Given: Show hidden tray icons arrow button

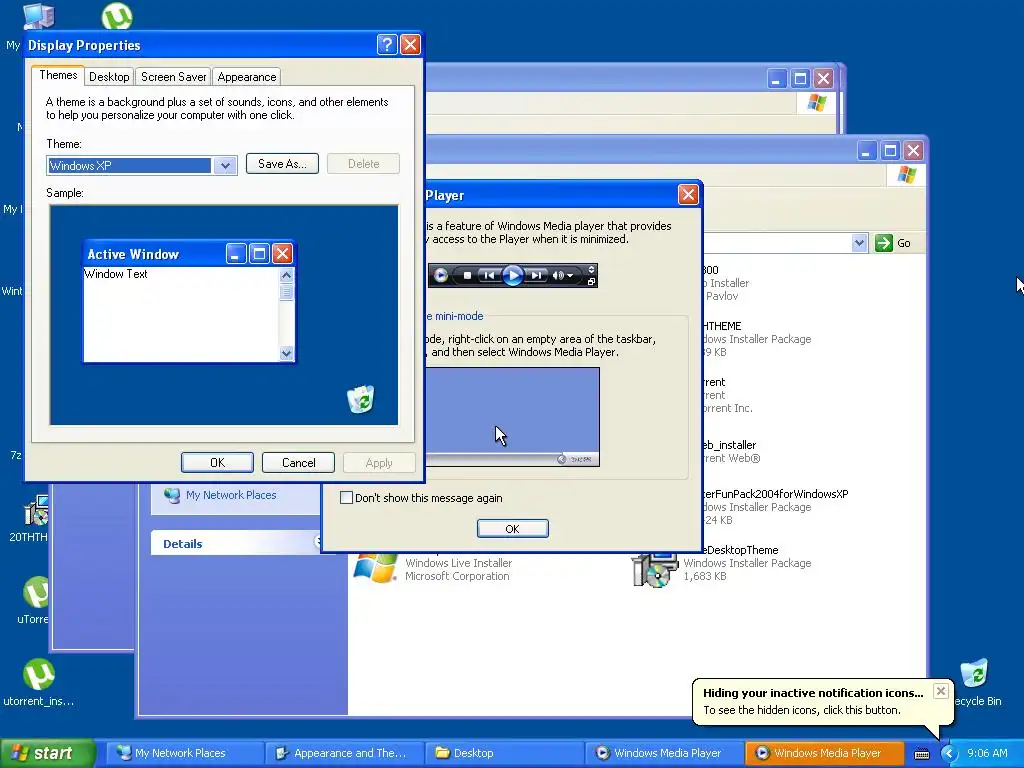Looking at the screenshot, I should (949, 754).
